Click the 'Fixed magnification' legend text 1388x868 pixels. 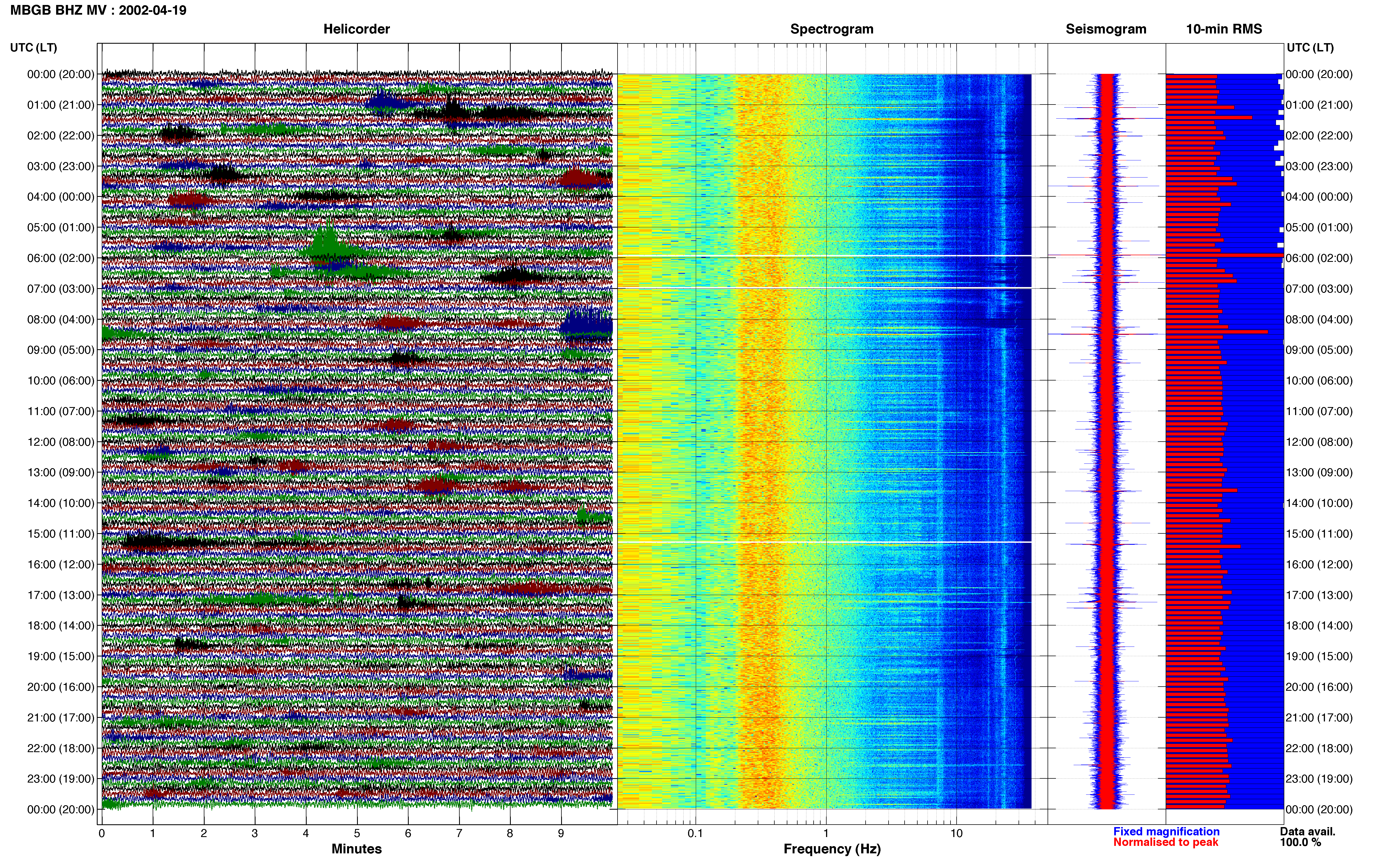pos(1166,831)
